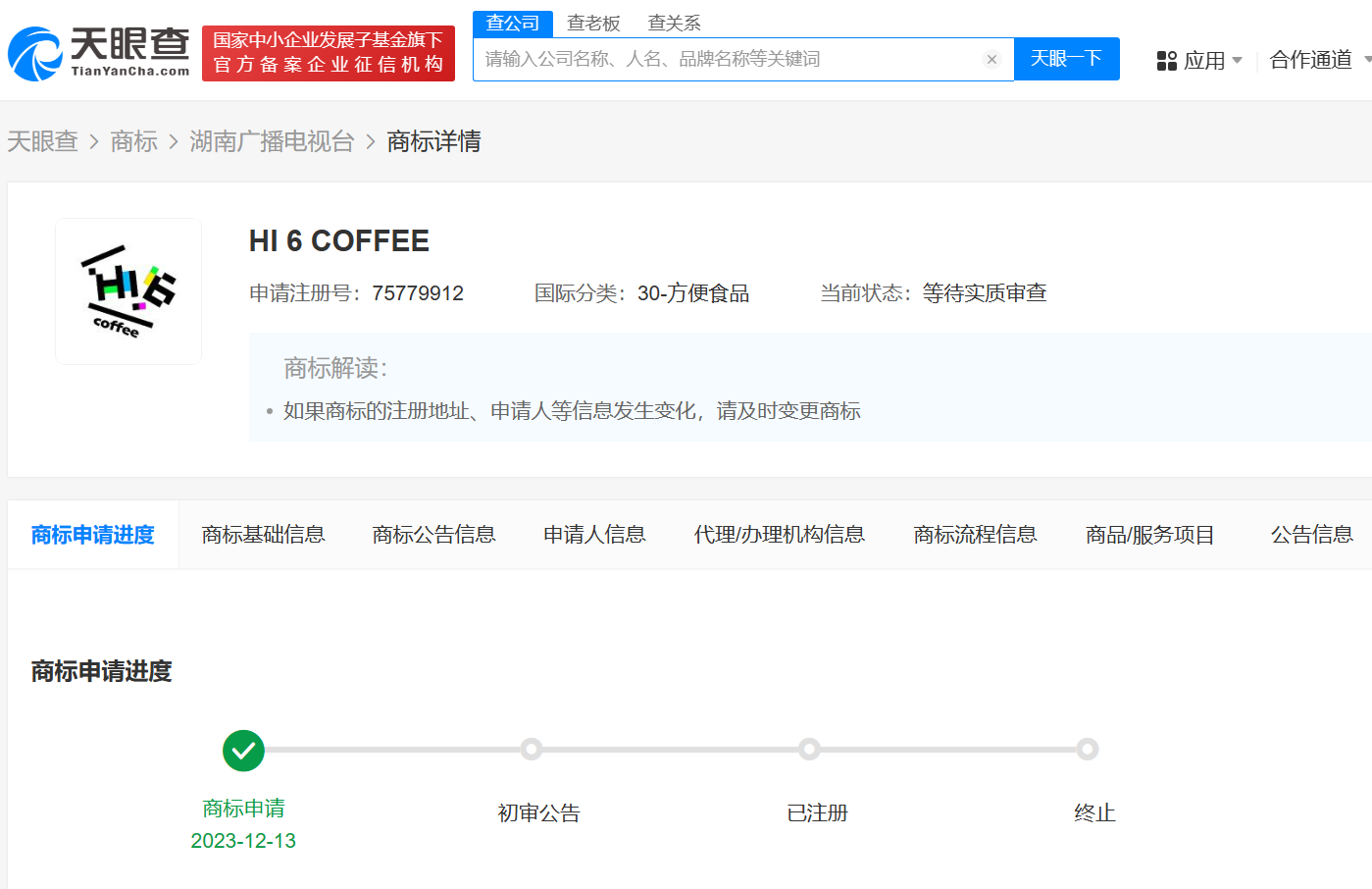Click the red 官方备案企业征信机构 banner
The width and height of the screenshot is (1372, 889).
(x=329, y=53)
